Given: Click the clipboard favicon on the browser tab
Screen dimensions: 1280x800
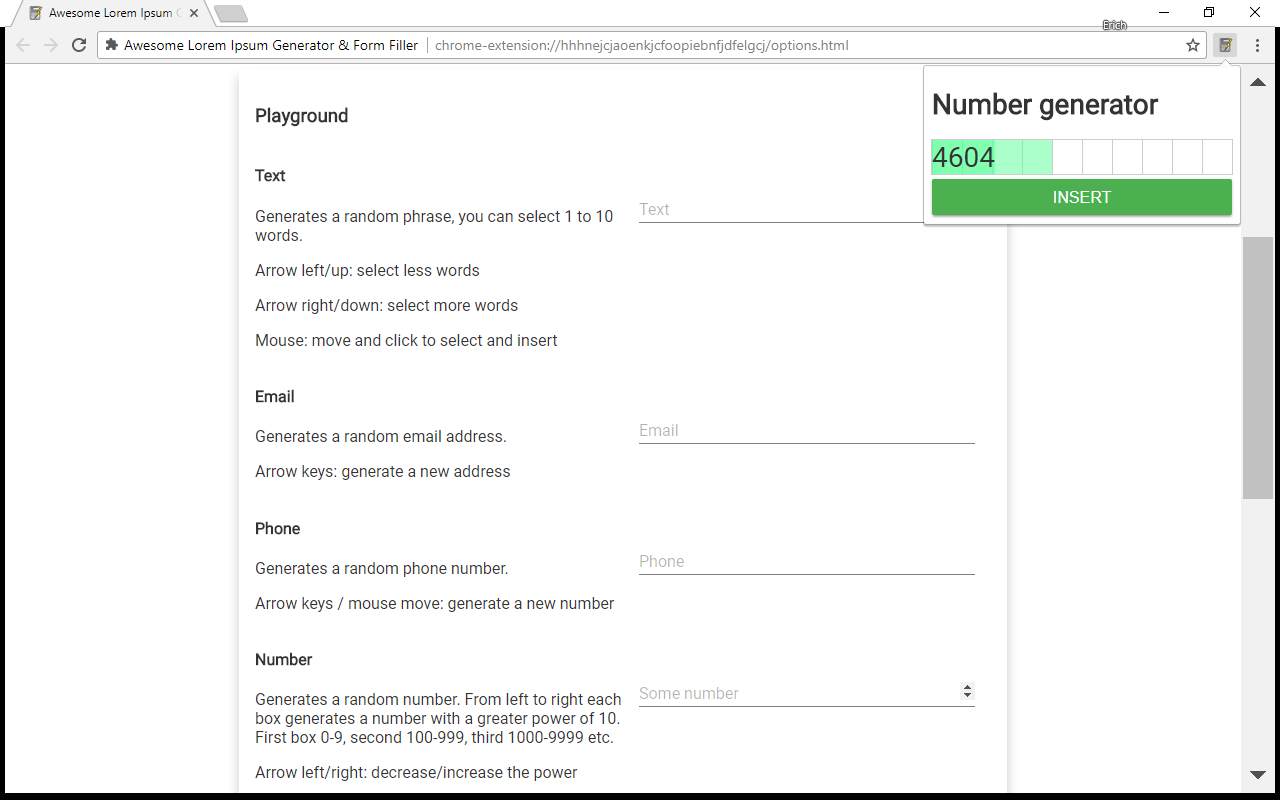Looking at the screenshot, I should (36, 14).
